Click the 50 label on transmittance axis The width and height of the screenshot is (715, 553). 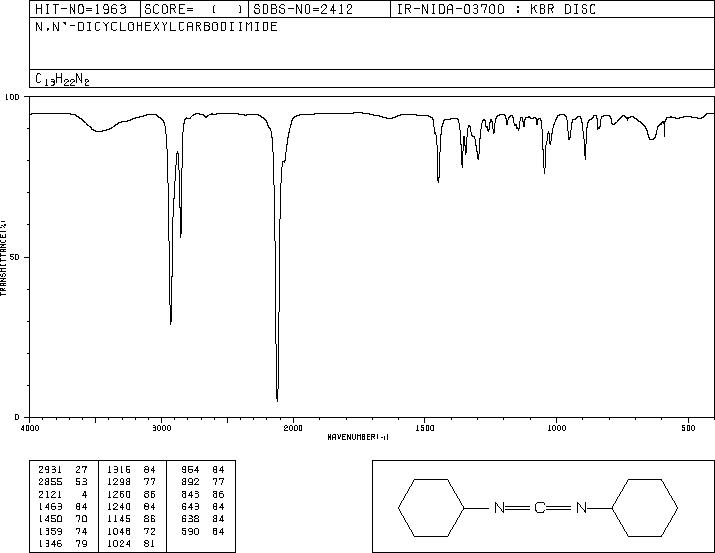[x=15, y=257]
